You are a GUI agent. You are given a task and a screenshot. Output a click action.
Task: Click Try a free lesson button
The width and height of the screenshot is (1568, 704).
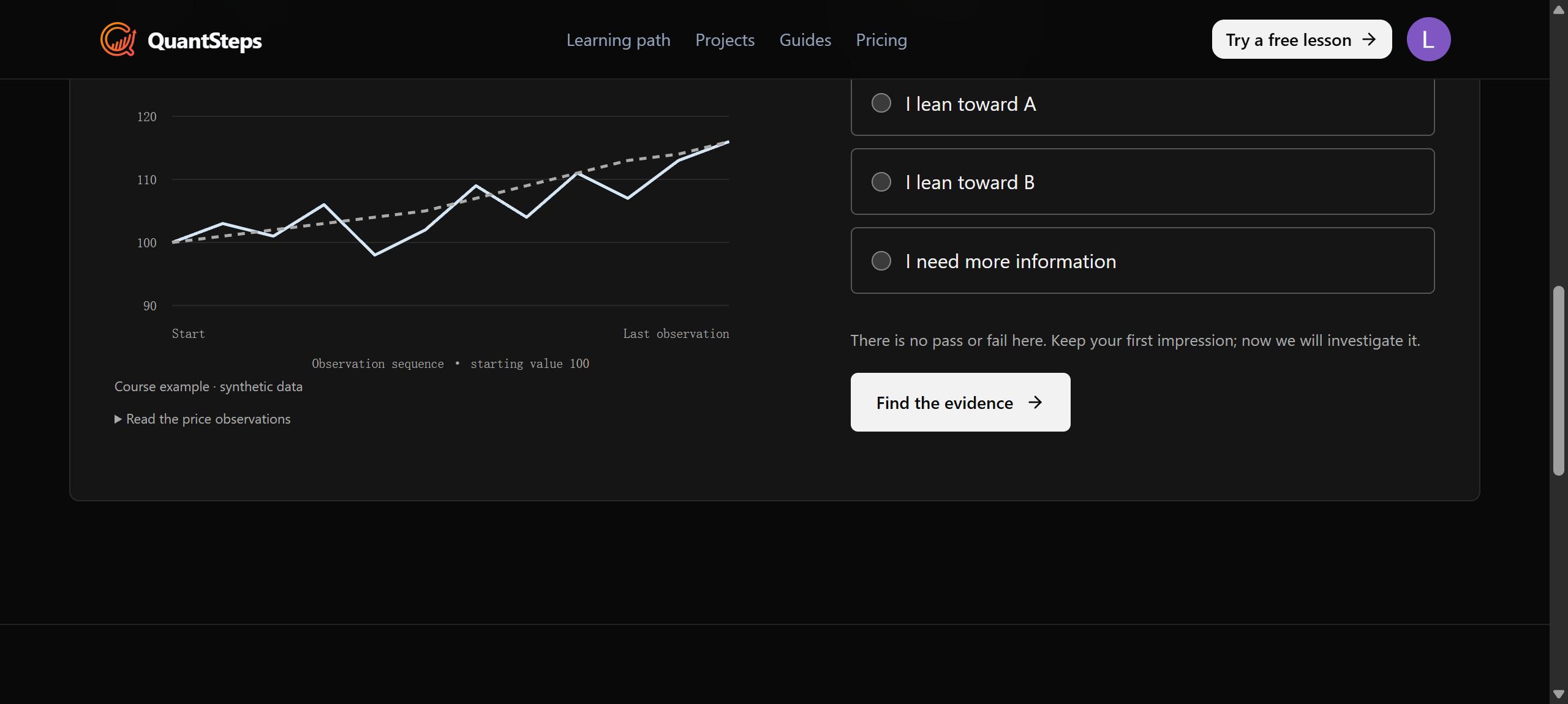pos(1302,39)
